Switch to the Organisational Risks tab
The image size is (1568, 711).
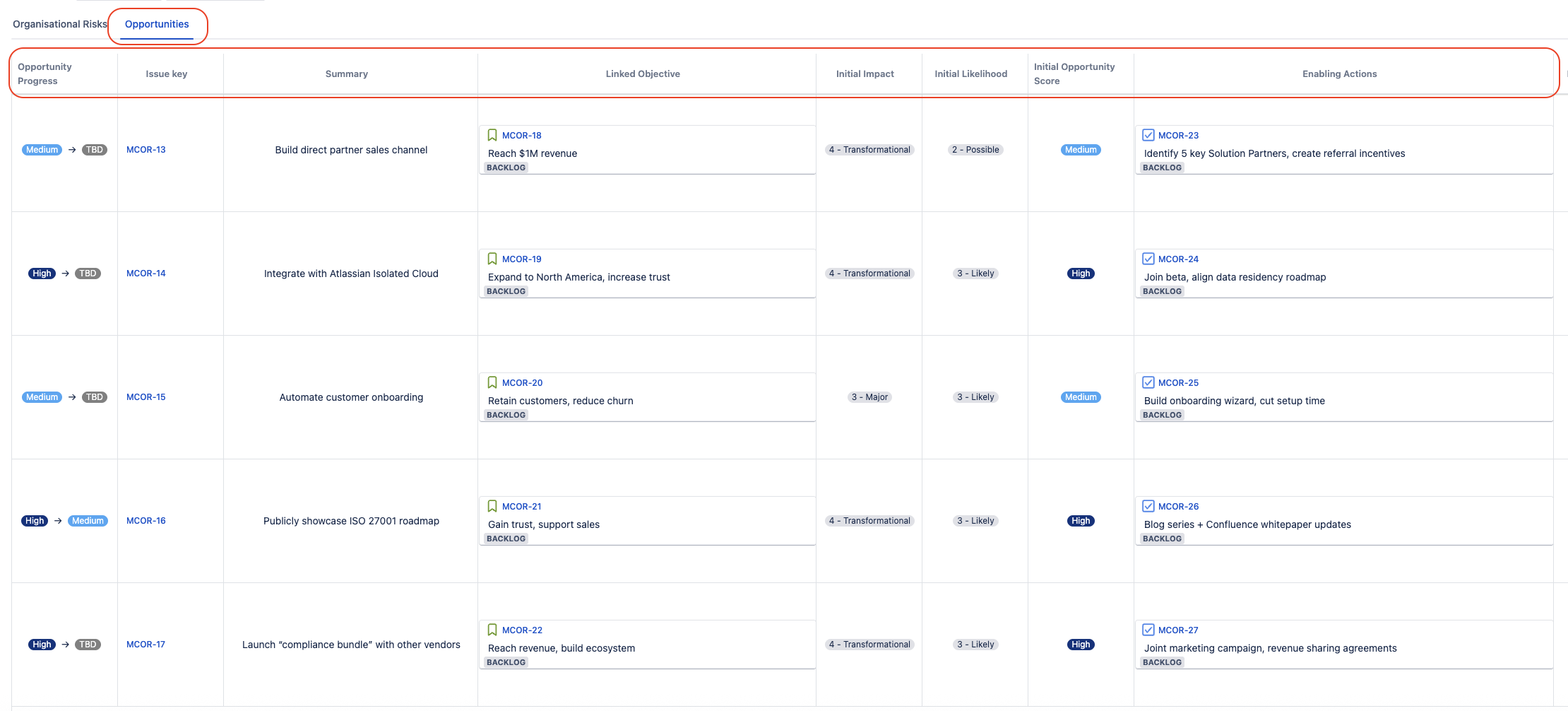(60, 24)
